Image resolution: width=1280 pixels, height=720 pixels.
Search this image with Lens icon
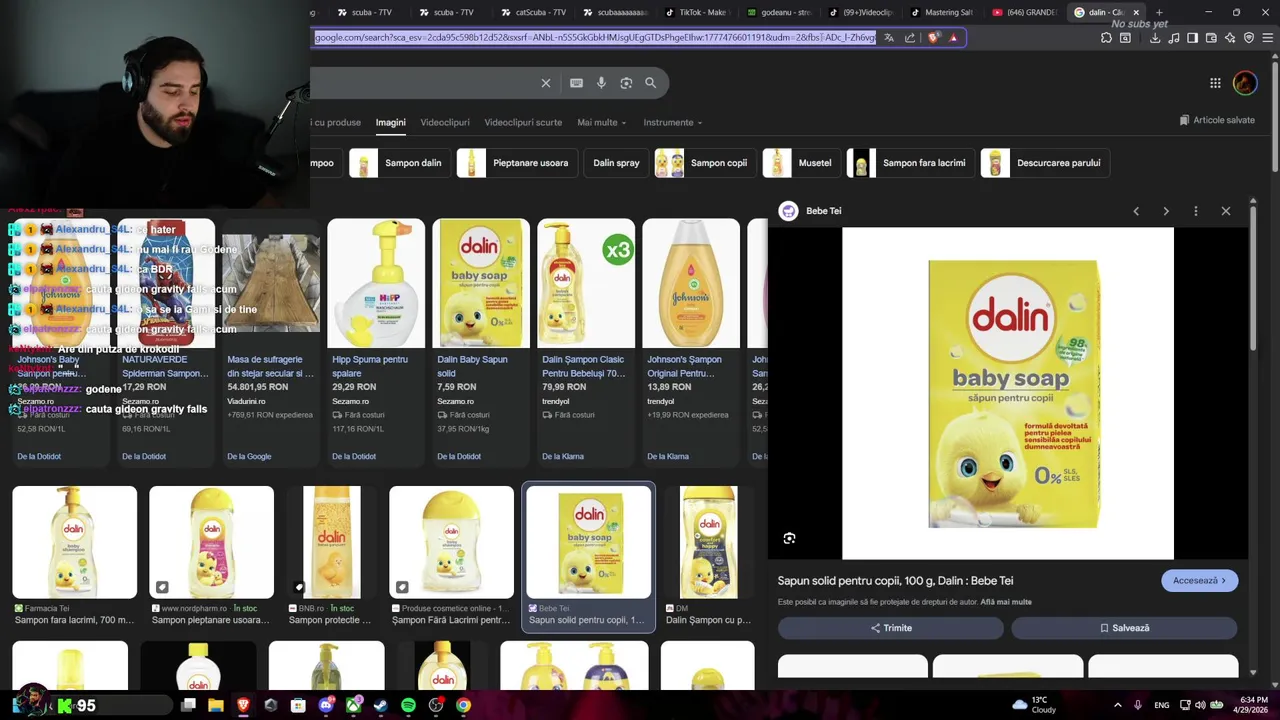790,539
